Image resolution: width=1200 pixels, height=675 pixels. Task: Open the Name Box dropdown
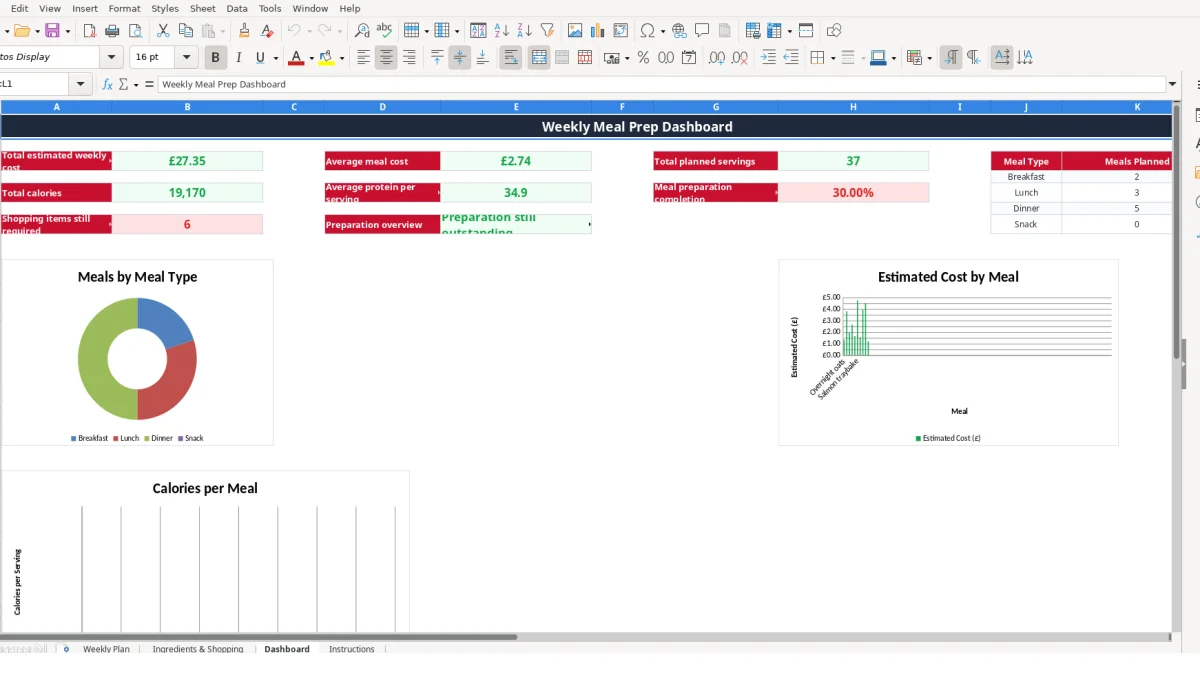(x=81, y=84)
